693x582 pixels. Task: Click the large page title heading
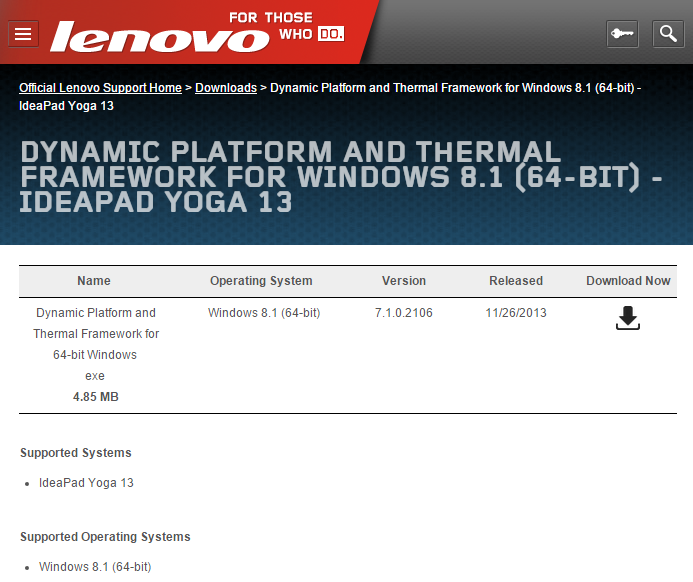click(x=340, y=177)
